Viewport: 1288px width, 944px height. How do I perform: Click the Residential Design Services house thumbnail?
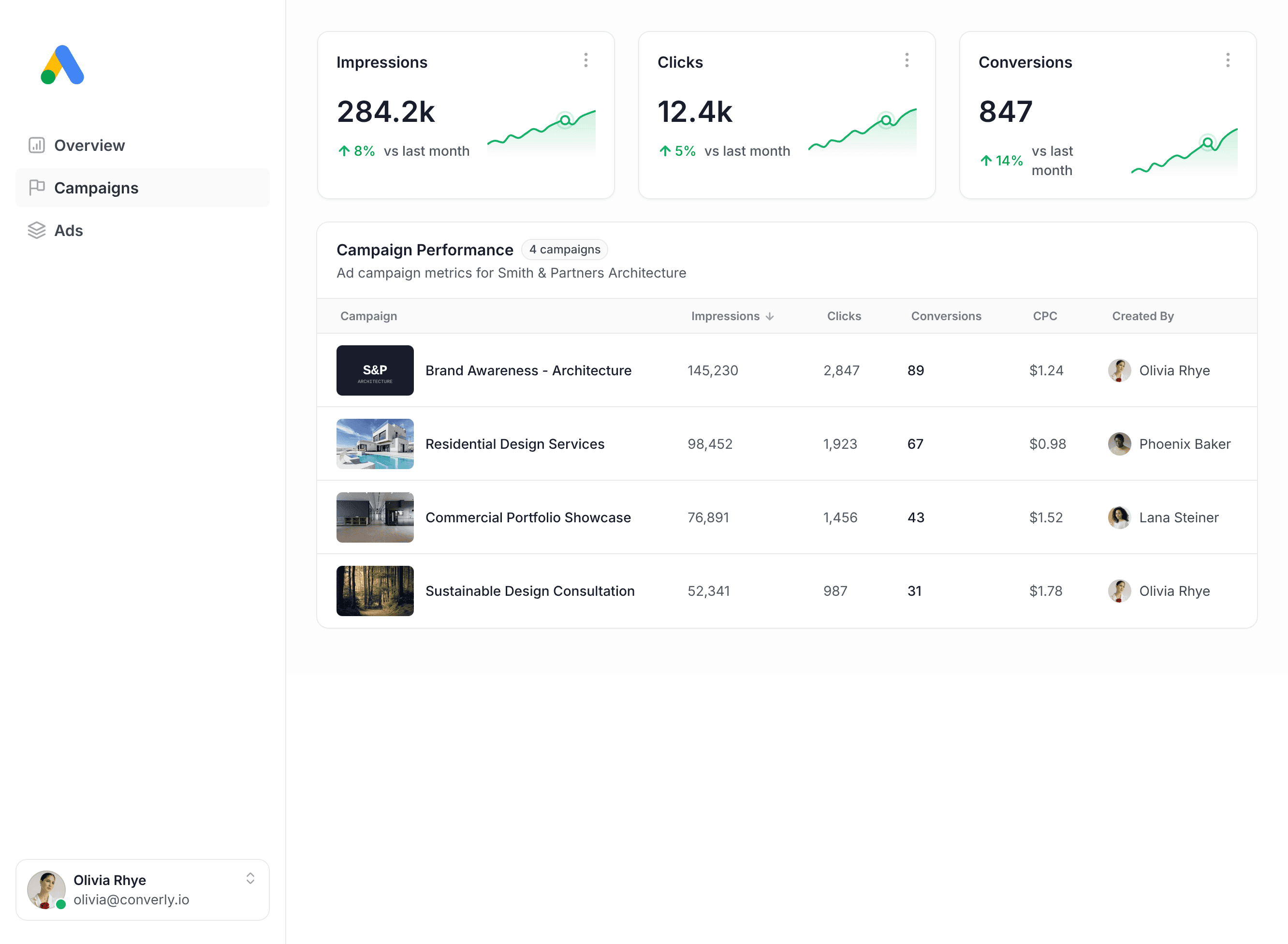(375, 443)
